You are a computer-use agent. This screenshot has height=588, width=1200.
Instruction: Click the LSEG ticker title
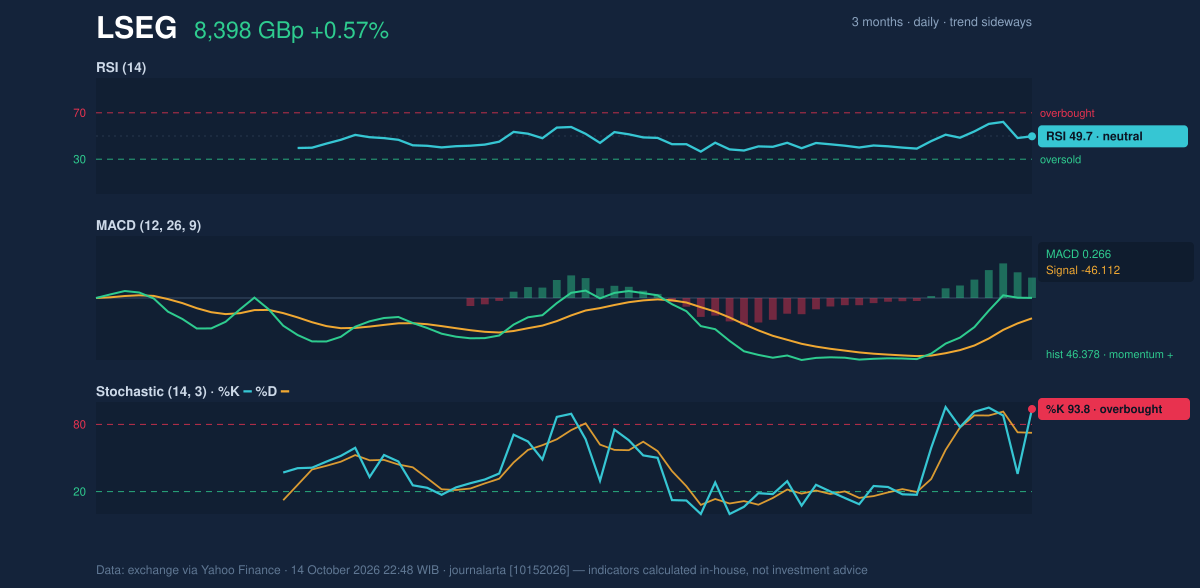point(136,29)
